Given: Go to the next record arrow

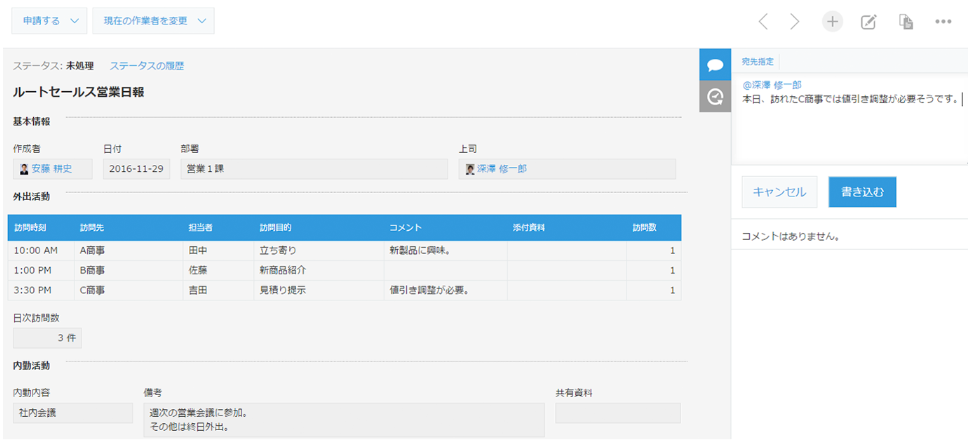Looking at the screenshot, I should [x=795, y=21].
